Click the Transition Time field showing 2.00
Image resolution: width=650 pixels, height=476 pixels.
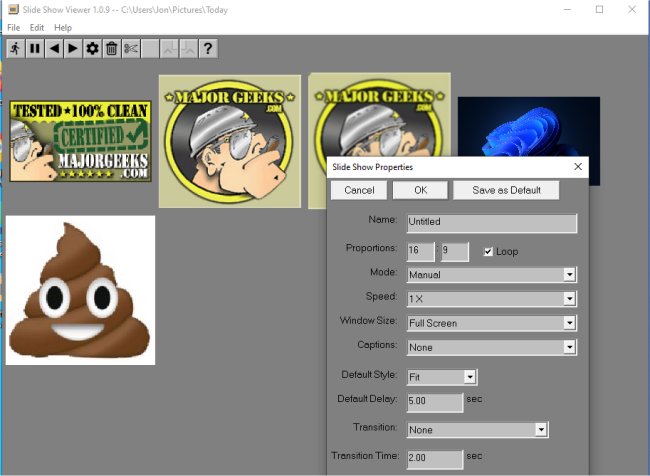tap(435, 459)
